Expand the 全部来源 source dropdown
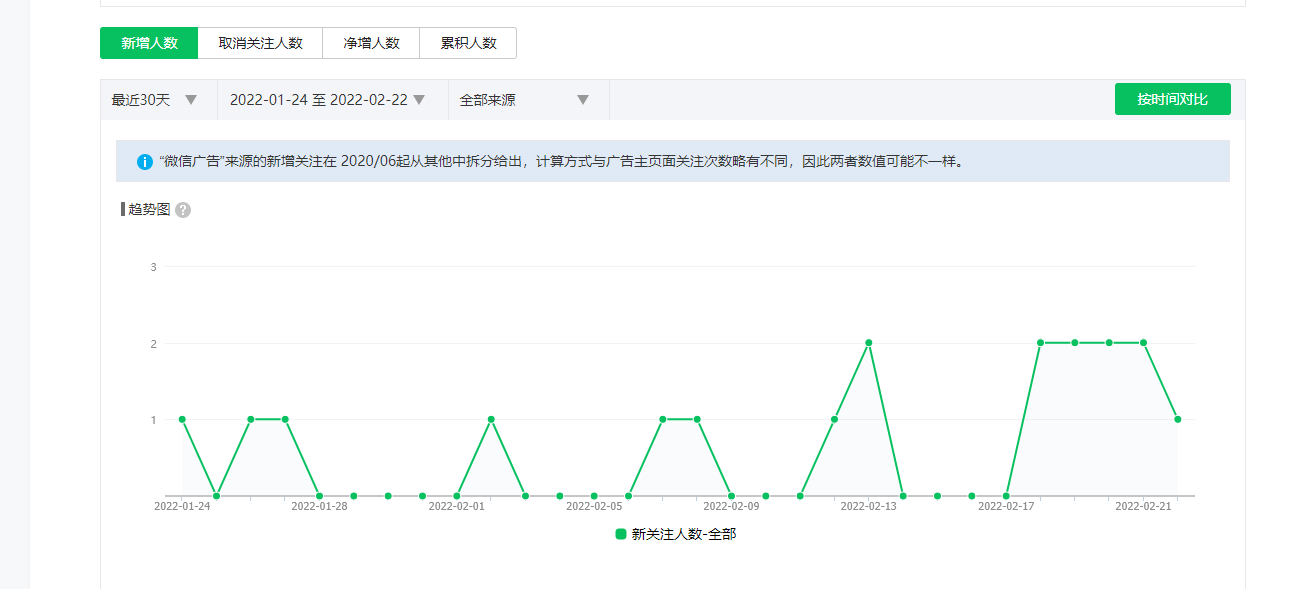The image size is (1297, 589). tap(526, 100)
